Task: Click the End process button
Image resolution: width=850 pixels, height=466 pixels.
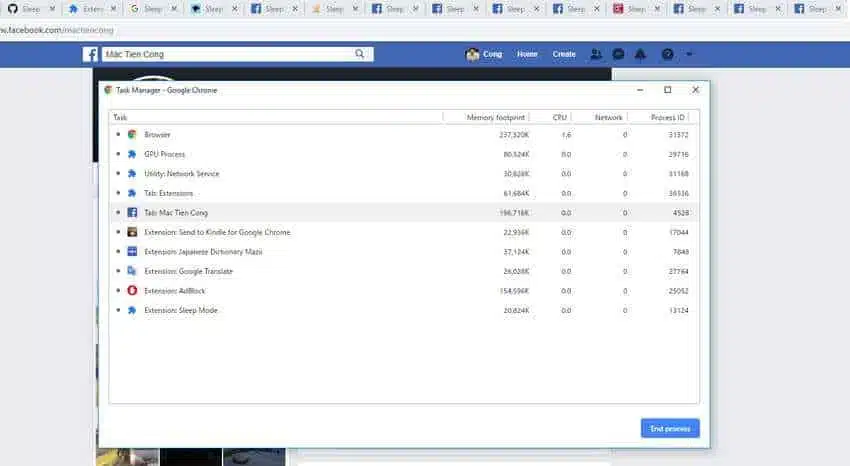Action: (x=670, y=428)
